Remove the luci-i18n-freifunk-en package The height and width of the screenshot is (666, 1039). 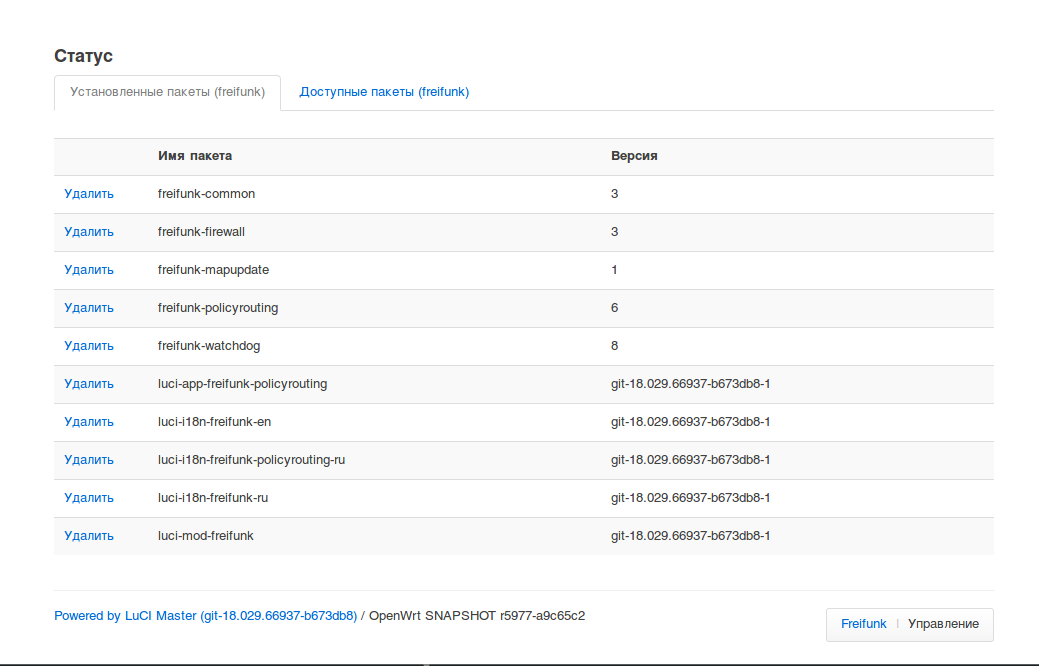[x=89, y=422]
